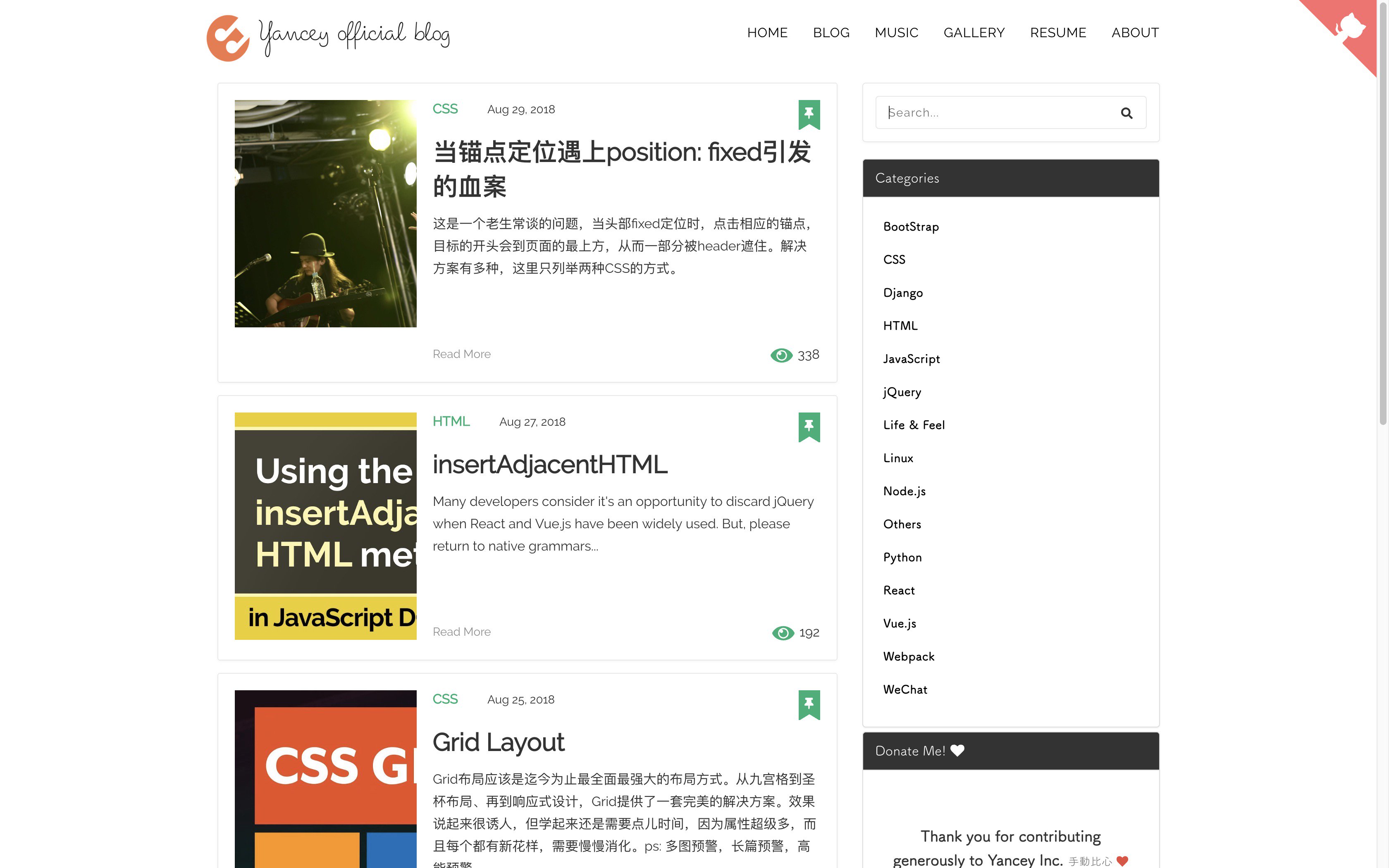Click the pin bookmark on insertAdjacentHTML post
The image size is (1389, 868).
point(809,427)
